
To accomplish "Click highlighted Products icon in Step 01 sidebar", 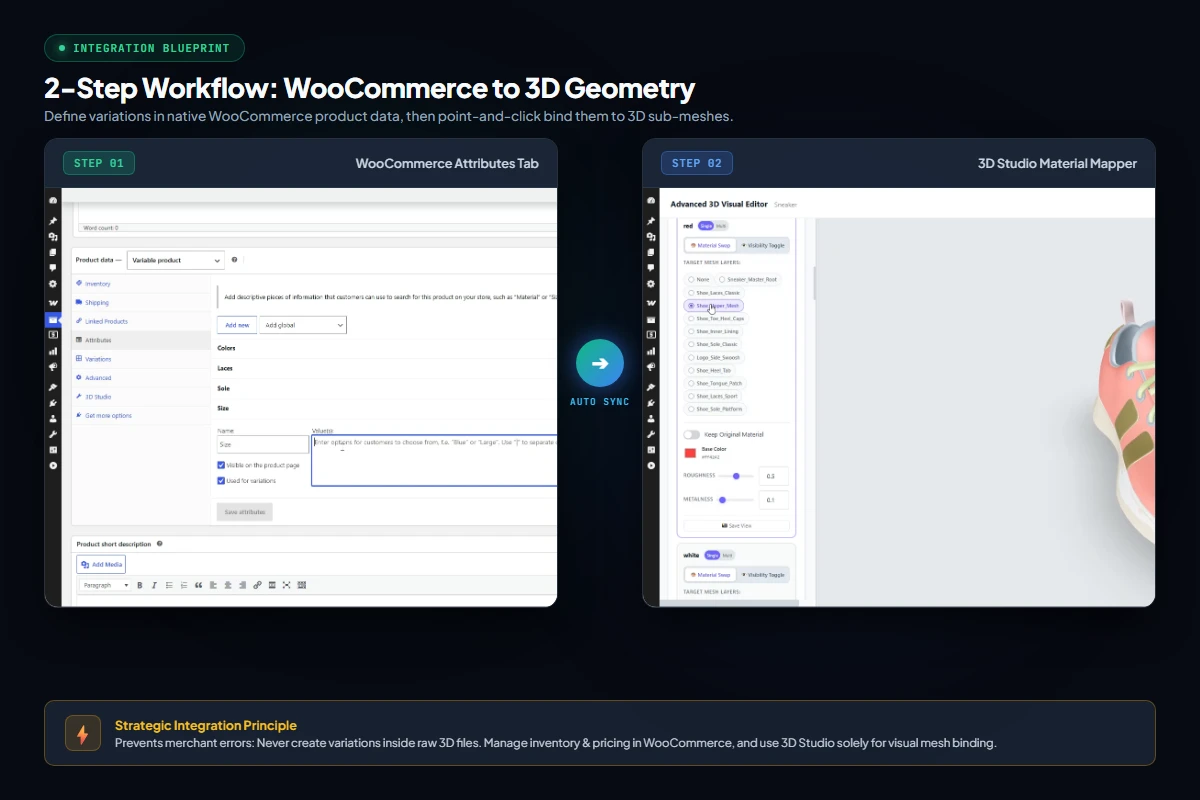I will point(53,320).
